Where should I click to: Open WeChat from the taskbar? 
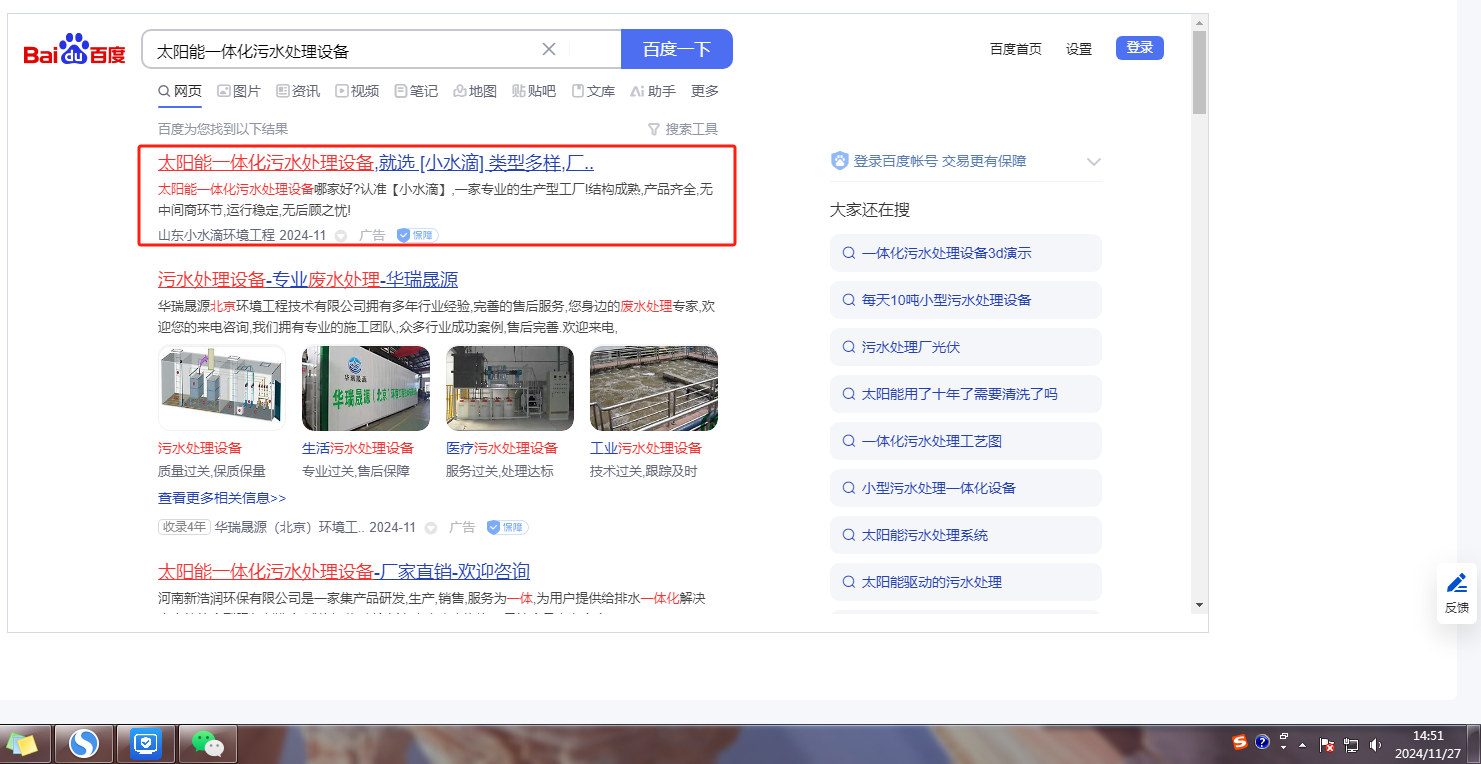coord(207,743)
